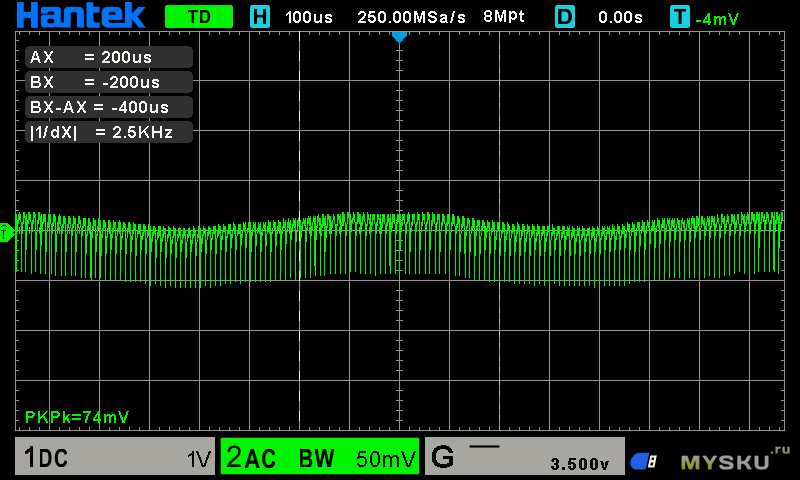
Task: Click the 0.00s delay value
Action: pyautogui.click(x=620, y=17)
